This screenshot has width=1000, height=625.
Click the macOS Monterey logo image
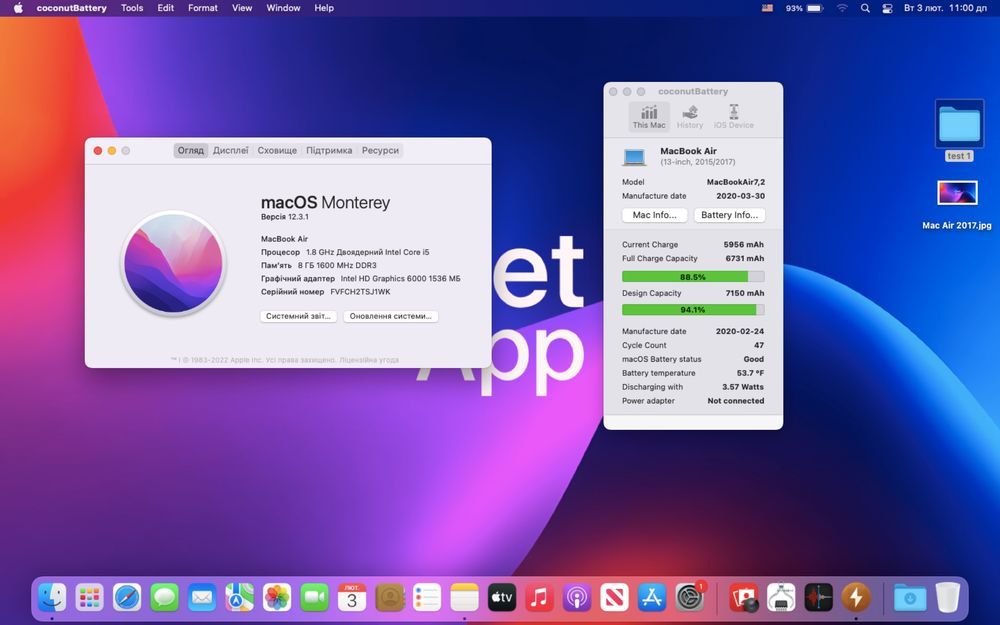[x=173, y=263]
